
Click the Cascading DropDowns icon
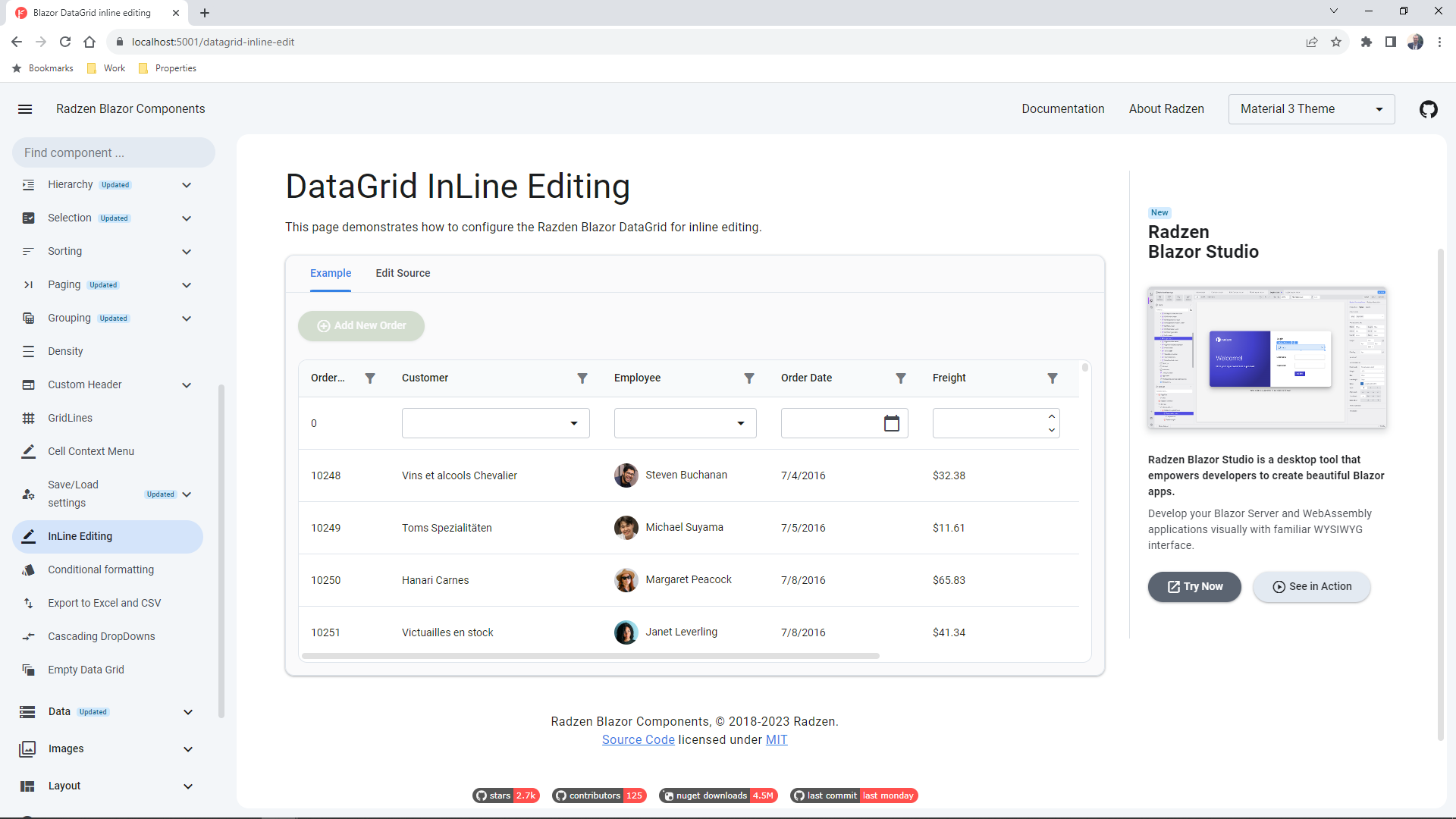pyautogui.click(x=28, y=637)
